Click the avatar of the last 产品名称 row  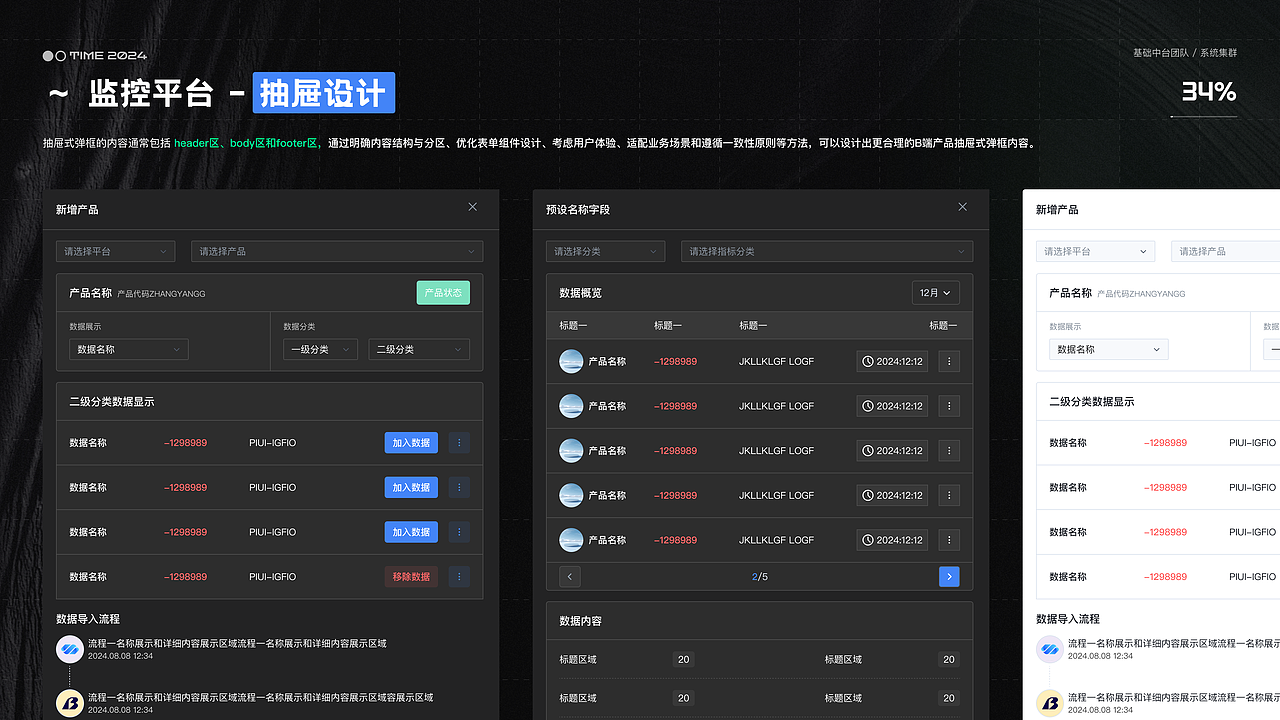(571, 540)
